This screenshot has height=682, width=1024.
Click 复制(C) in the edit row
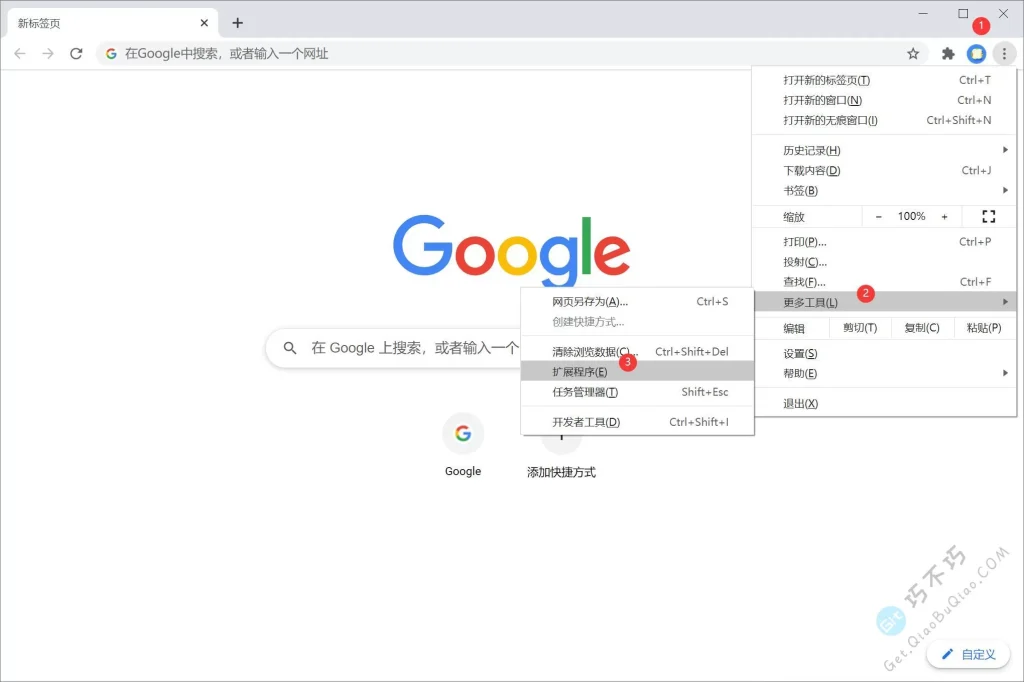[x=921, y=328]
